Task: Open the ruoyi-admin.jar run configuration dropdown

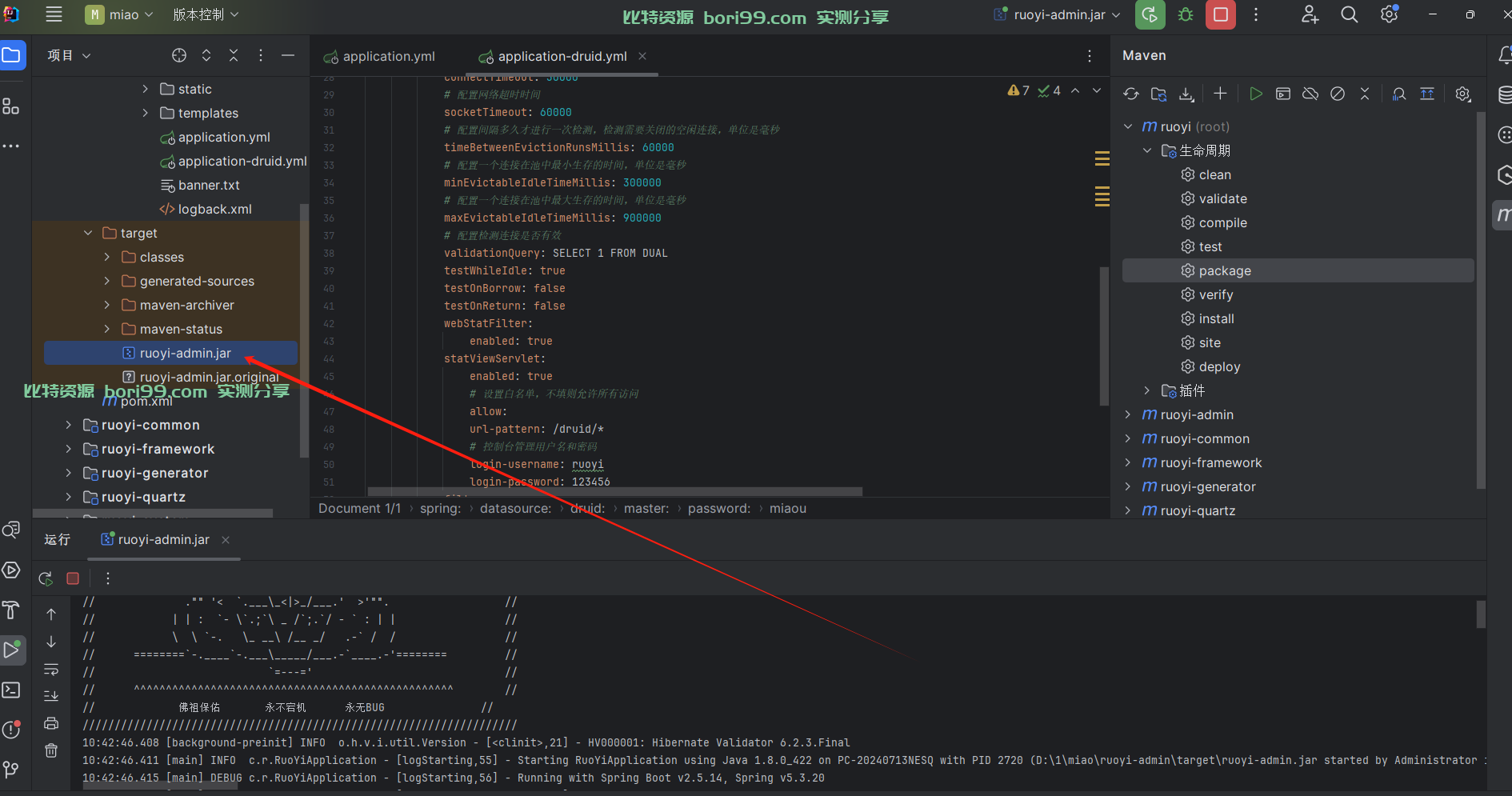Action: click(x=1058, y=14)
